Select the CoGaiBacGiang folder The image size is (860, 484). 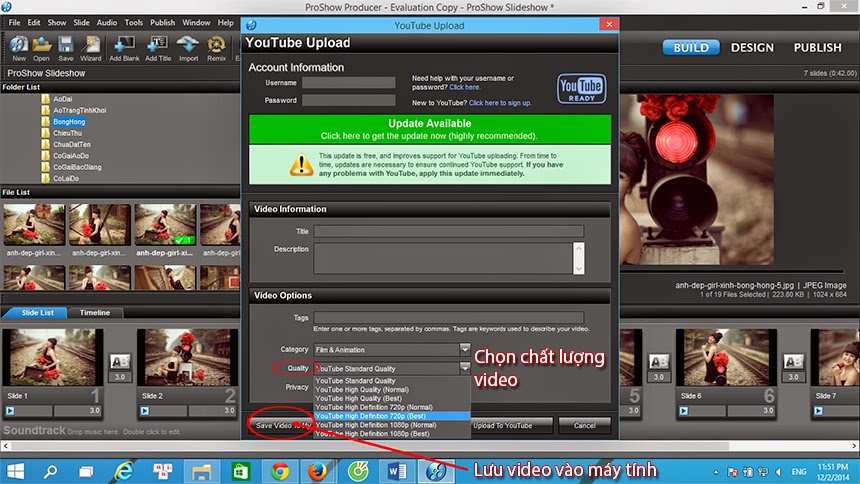[77, 167]
